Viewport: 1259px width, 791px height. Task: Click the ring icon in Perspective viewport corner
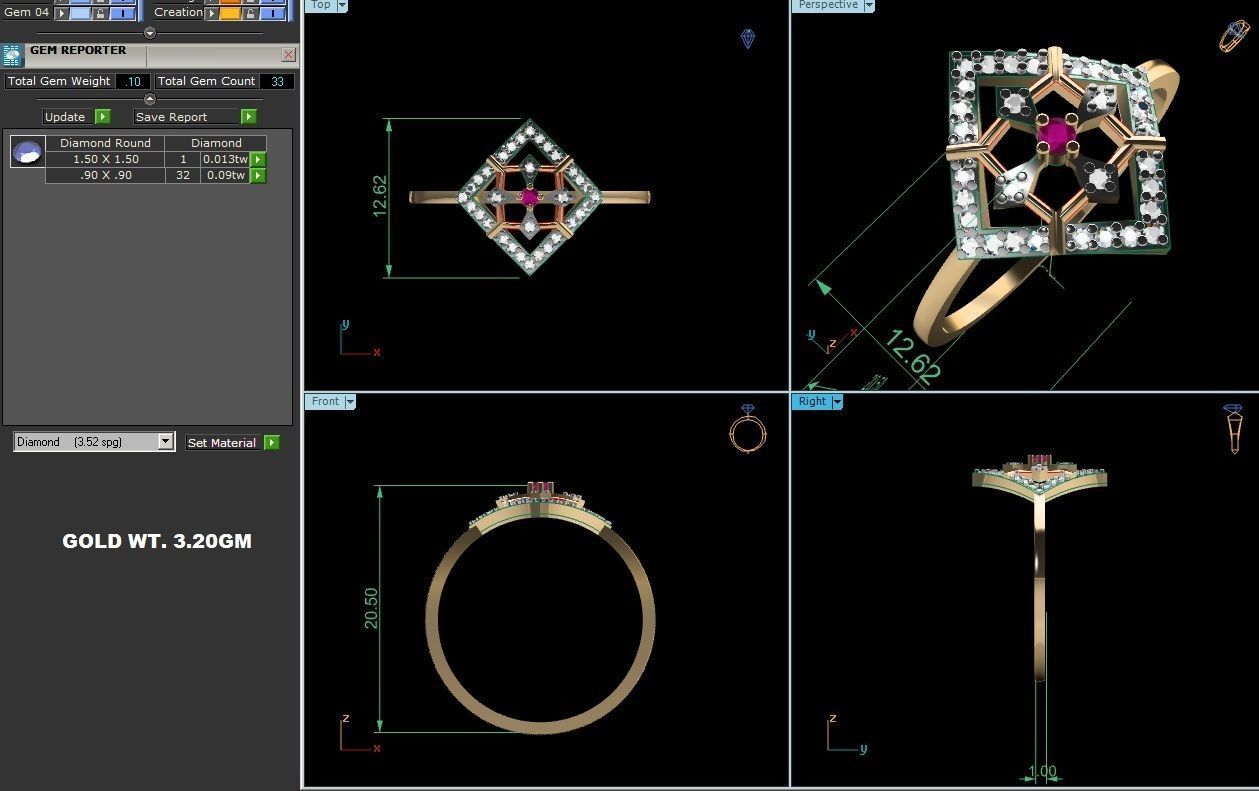(1235, 36)
